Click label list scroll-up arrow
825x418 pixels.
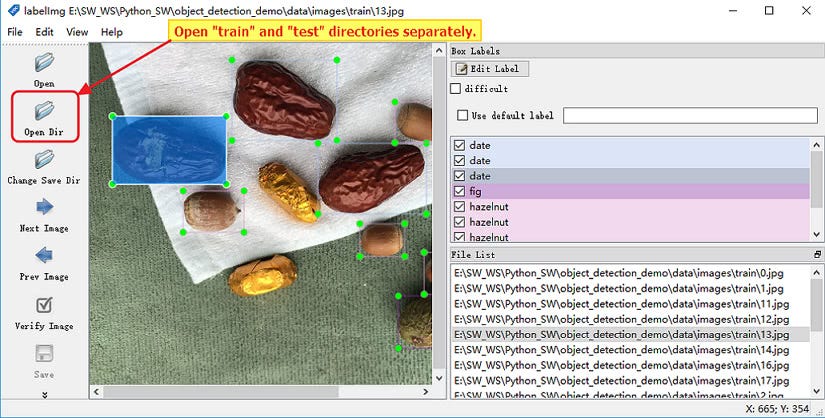pos(817,145)
